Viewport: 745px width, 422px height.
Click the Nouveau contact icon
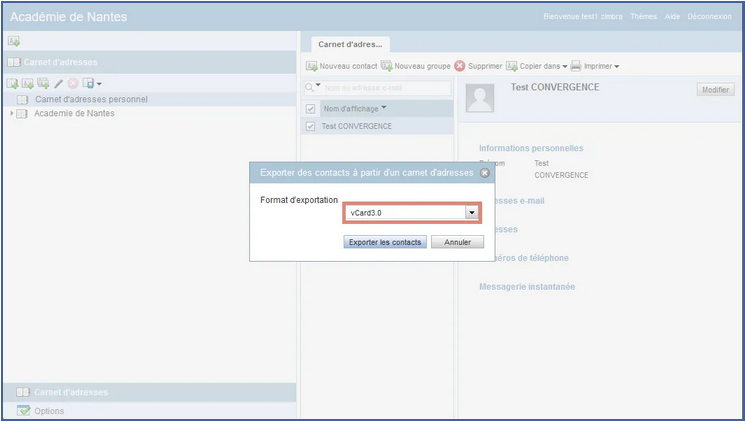coord(312,66)
